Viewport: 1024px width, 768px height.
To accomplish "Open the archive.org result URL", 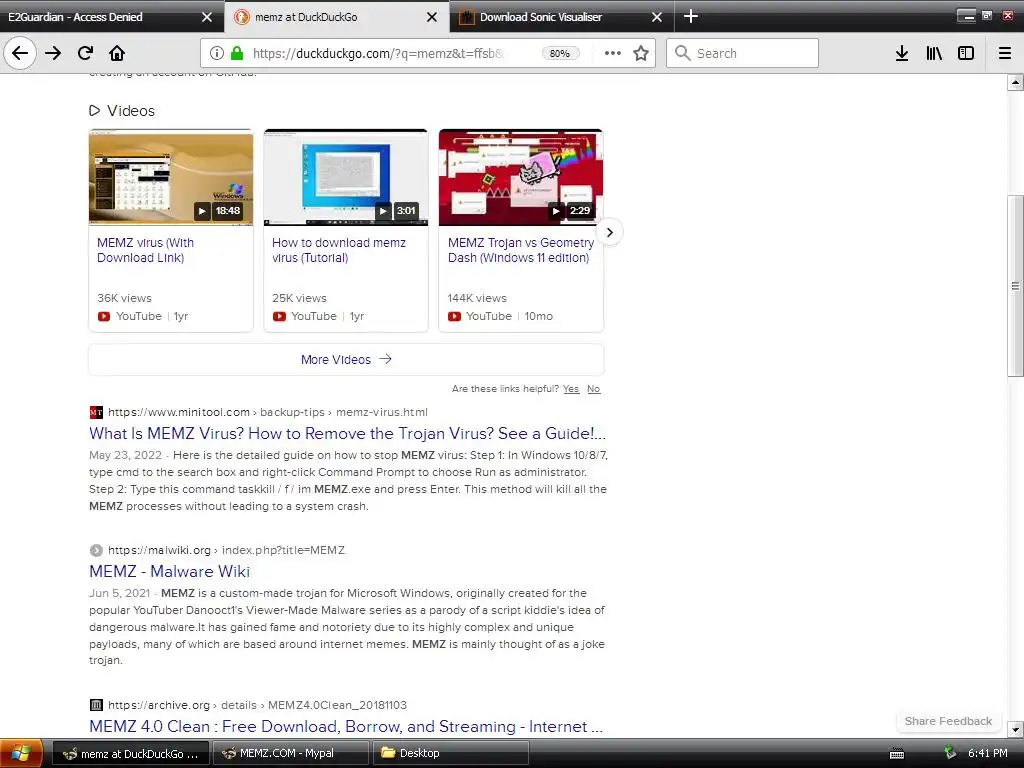I will (x=257, y=705).
